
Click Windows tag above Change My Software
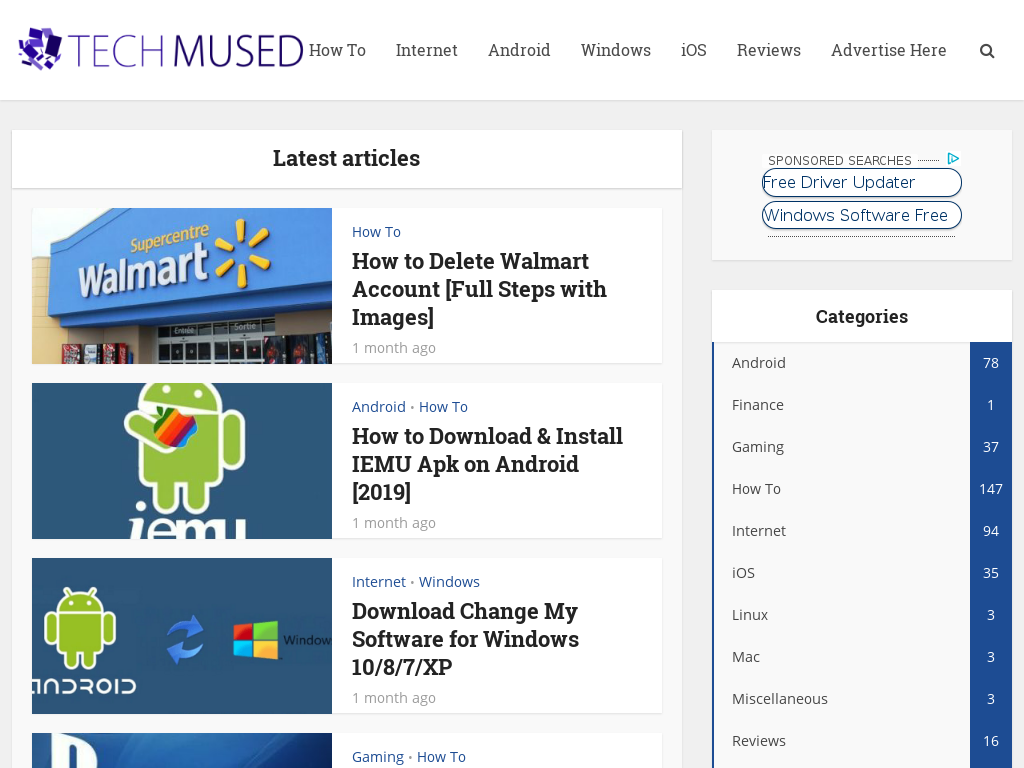449,582
